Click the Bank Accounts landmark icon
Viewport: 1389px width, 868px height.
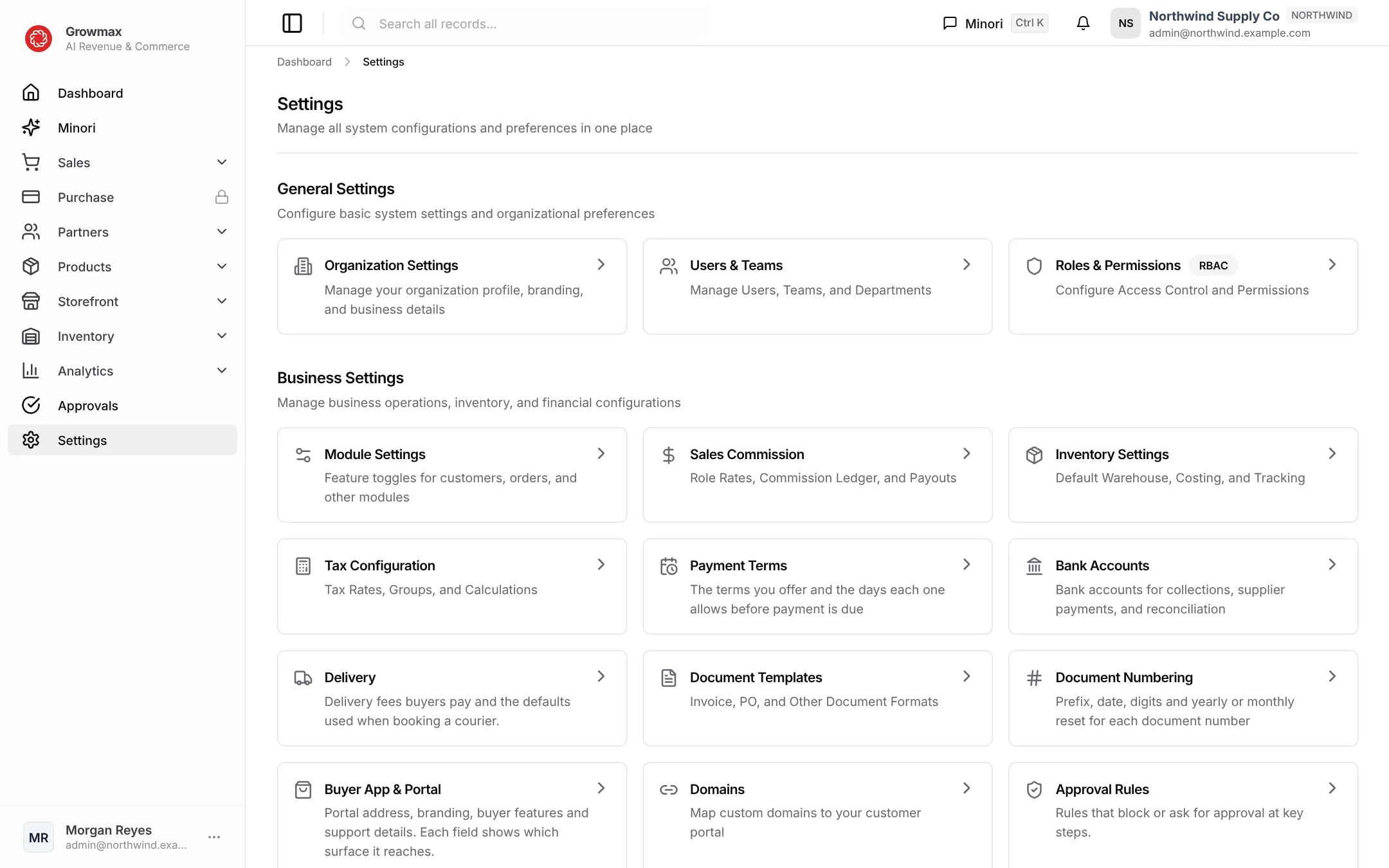click(x=1034, y=566)
